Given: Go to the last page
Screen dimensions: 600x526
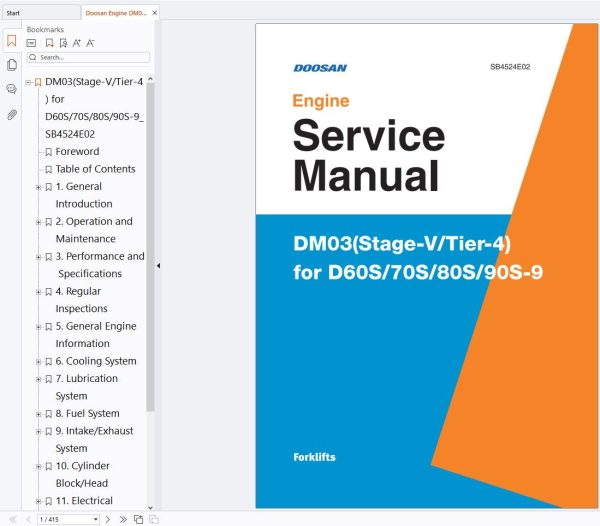Looking at the screenshot, I should tap(123, 519).
